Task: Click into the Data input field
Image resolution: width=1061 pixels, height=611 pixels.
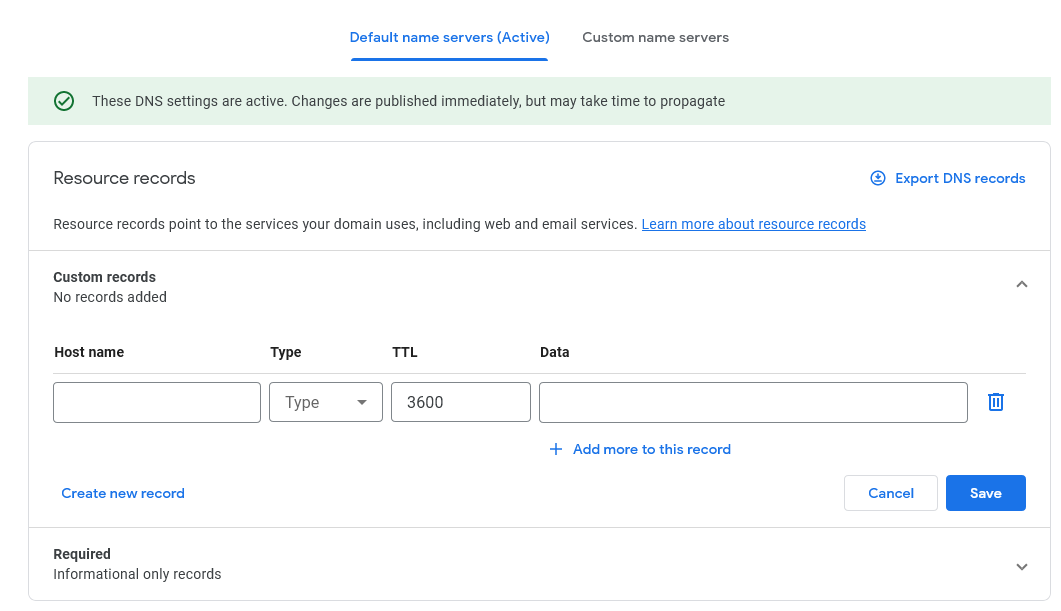Action: pos(753,402)
